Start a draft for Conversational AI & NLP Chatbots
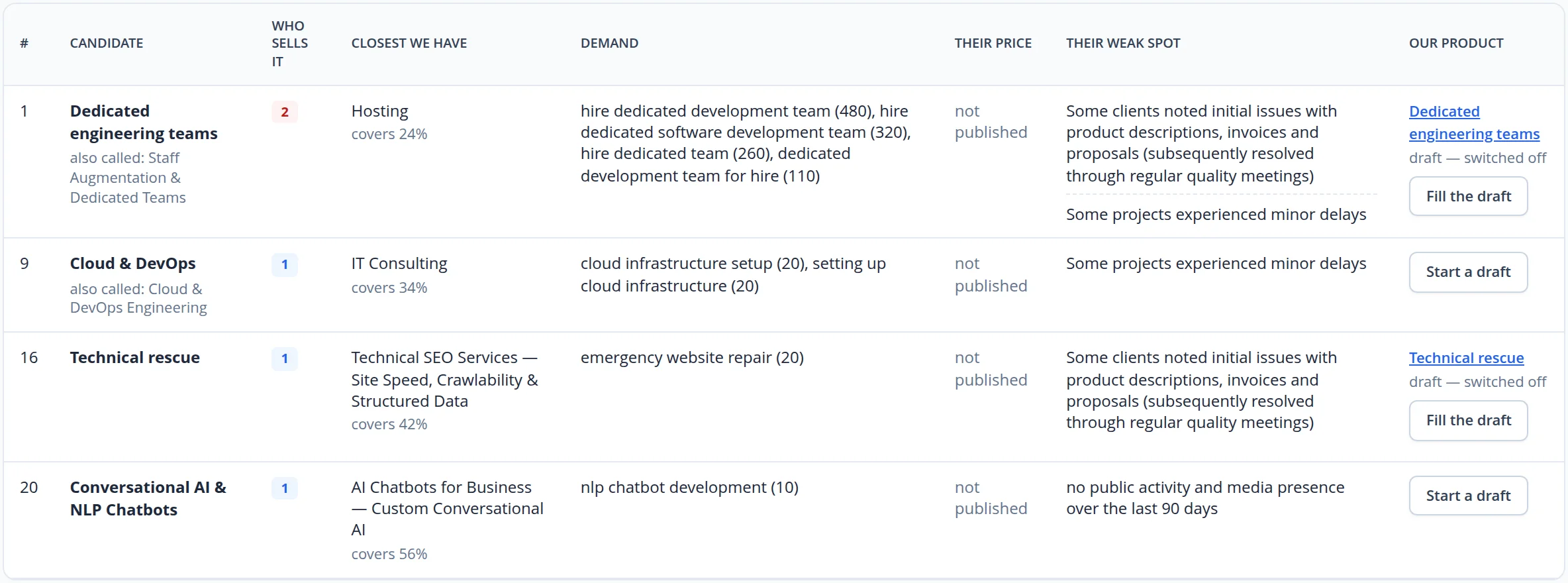Viewport: 1568px width, 583px height. click(1468, 496)
